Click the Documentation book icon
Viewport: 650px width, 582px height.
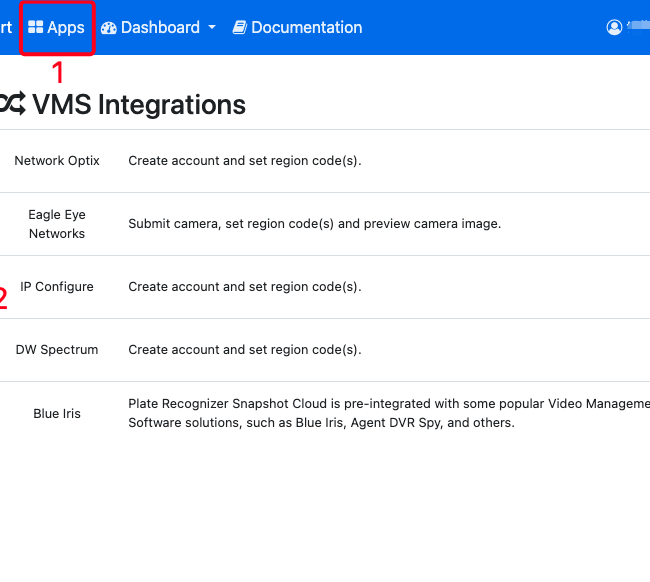coord(240,27)
